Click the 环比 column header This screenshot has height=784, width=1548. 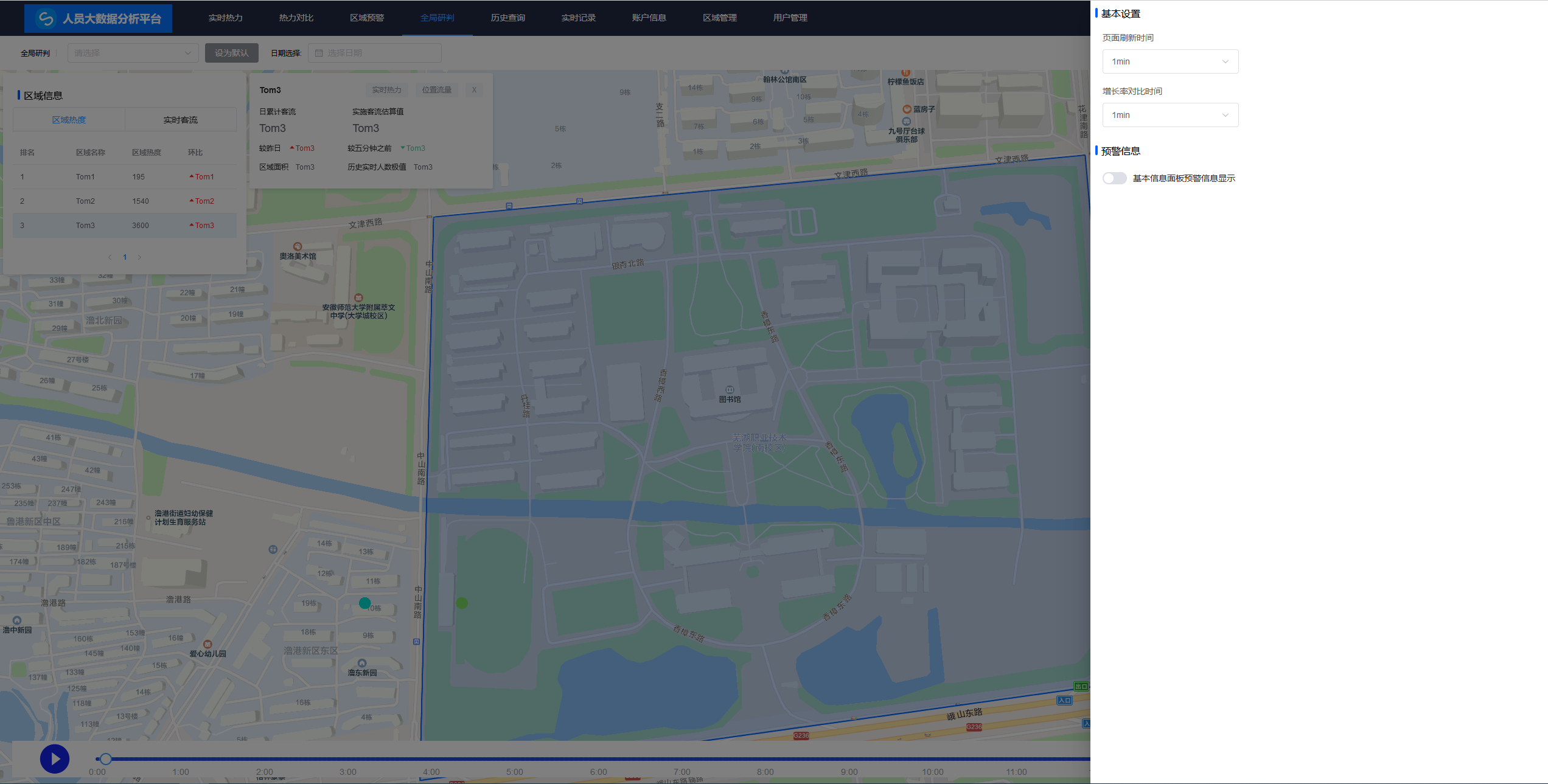[195, 153]
